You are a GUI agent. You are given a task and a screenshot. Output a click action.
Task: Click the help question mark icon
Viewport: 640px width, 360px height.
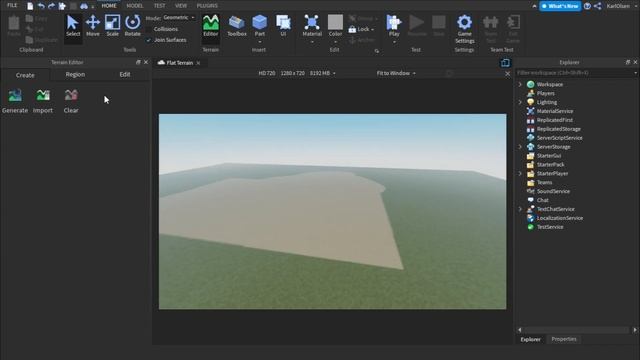587,6
